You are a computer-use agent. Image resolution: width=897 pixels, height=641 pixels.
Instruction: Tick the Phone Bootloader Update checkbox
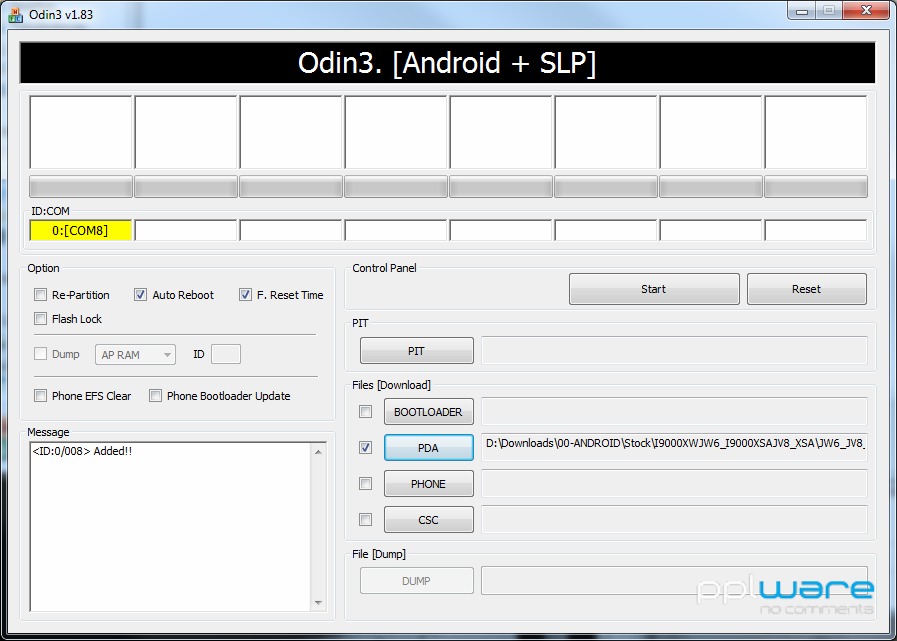[x=155, y=395]
